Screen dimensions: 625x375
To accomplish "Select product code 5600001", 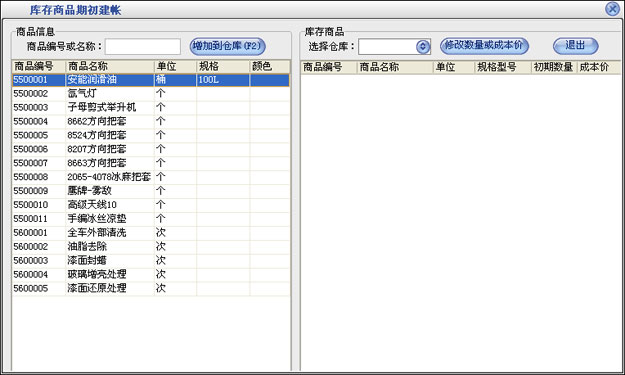I will [x=31, y=233].
